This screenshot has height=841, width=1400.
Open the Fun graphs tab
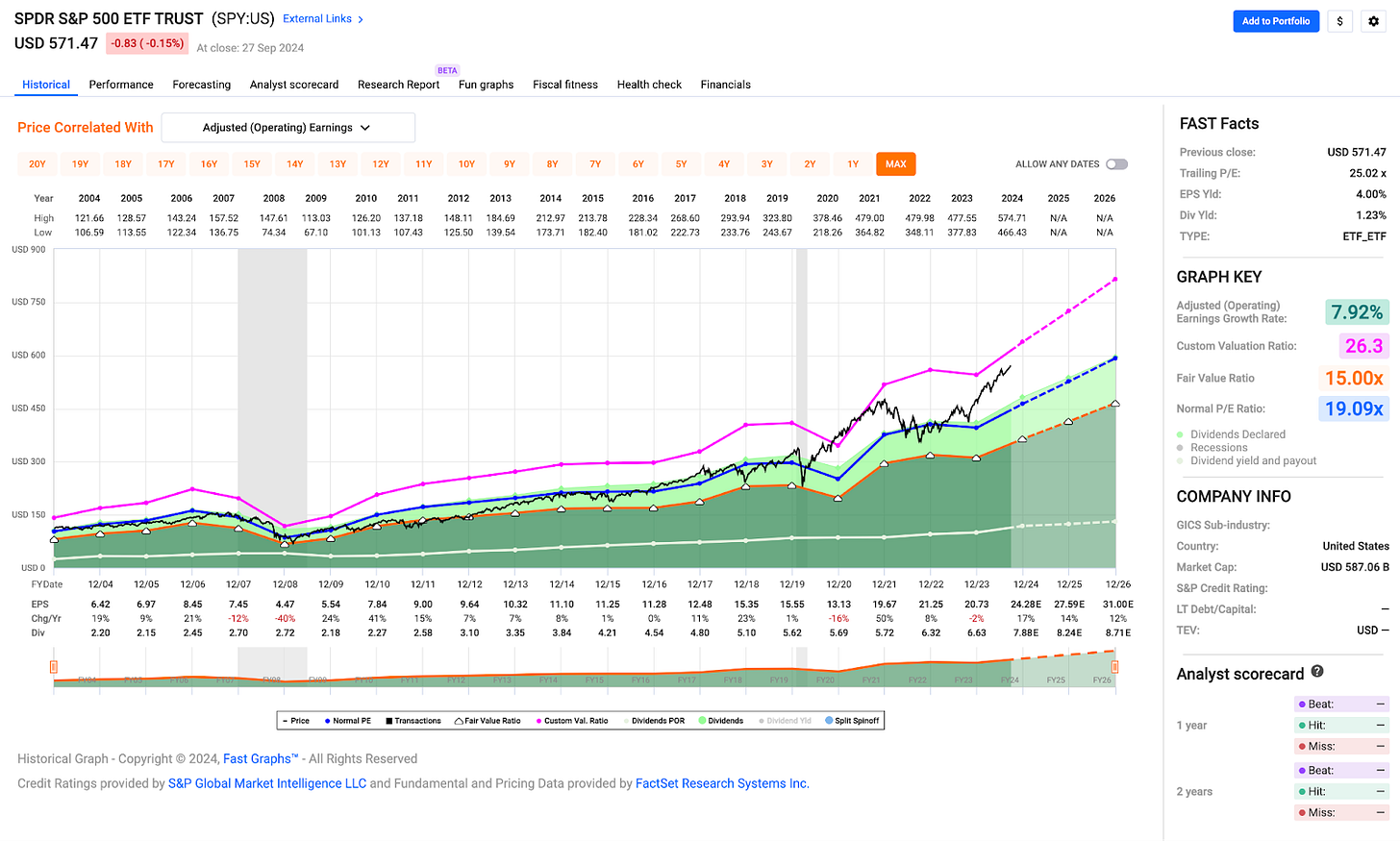pos(487,85)
